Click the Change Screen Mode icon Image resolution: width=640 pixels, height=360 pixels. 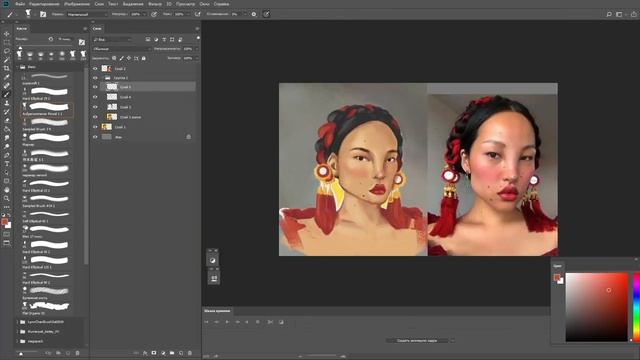(x=7, y=243)
